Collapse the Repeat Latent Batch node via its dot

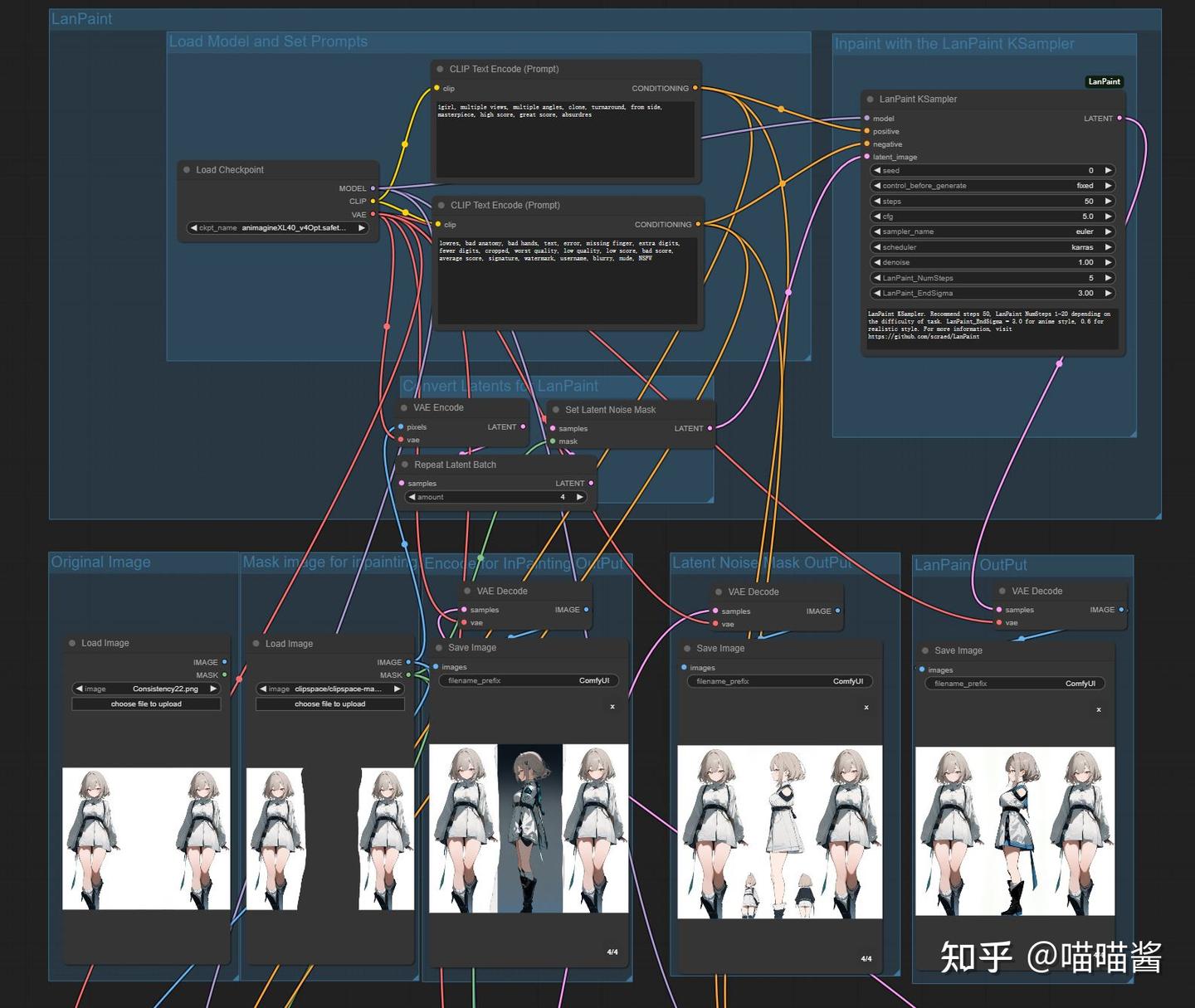[x=405, y=465]
